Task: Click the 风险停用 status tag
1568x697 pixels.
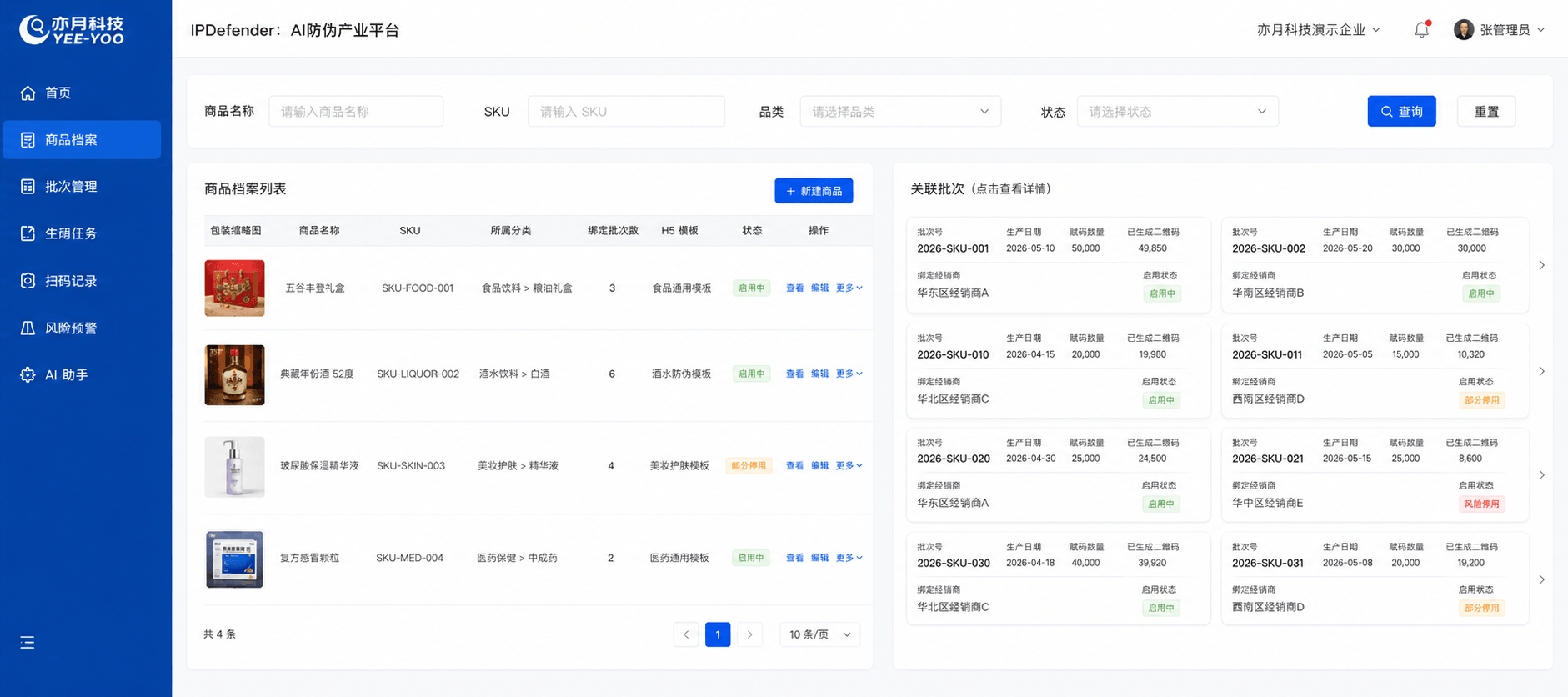Action: [x=1481, y=504]
